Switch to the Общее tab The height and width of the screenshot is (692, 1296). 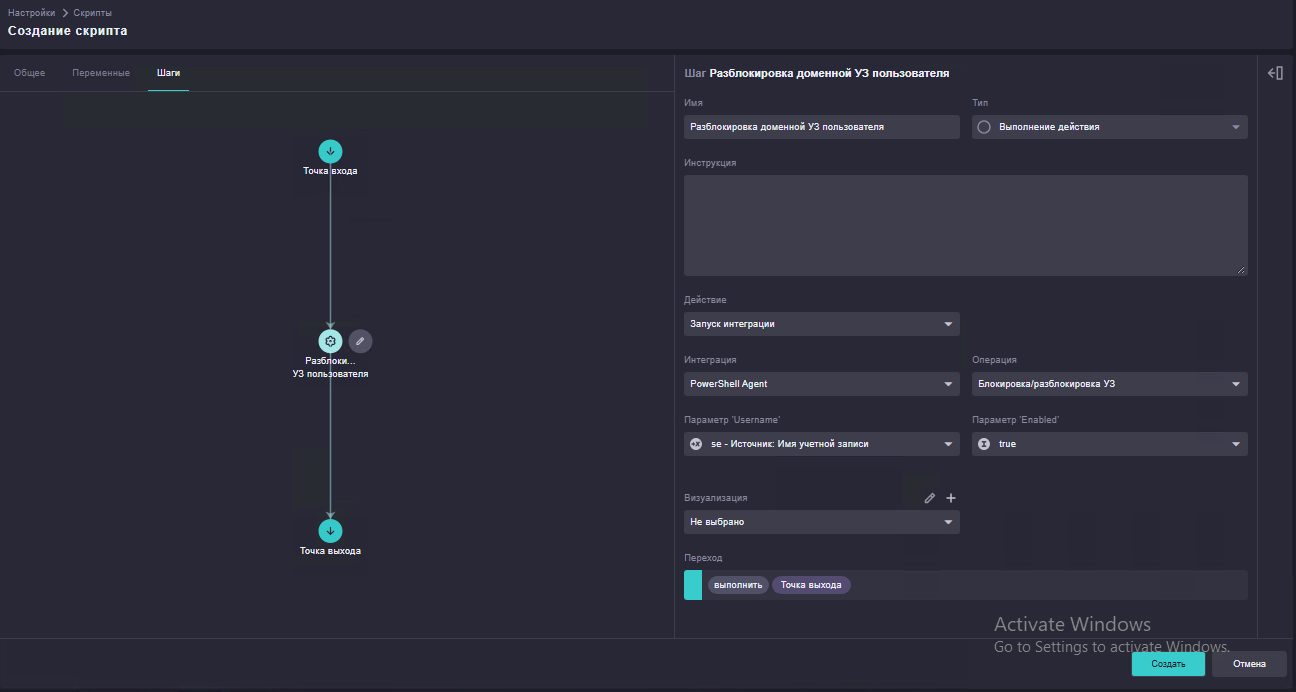point(29,73)
